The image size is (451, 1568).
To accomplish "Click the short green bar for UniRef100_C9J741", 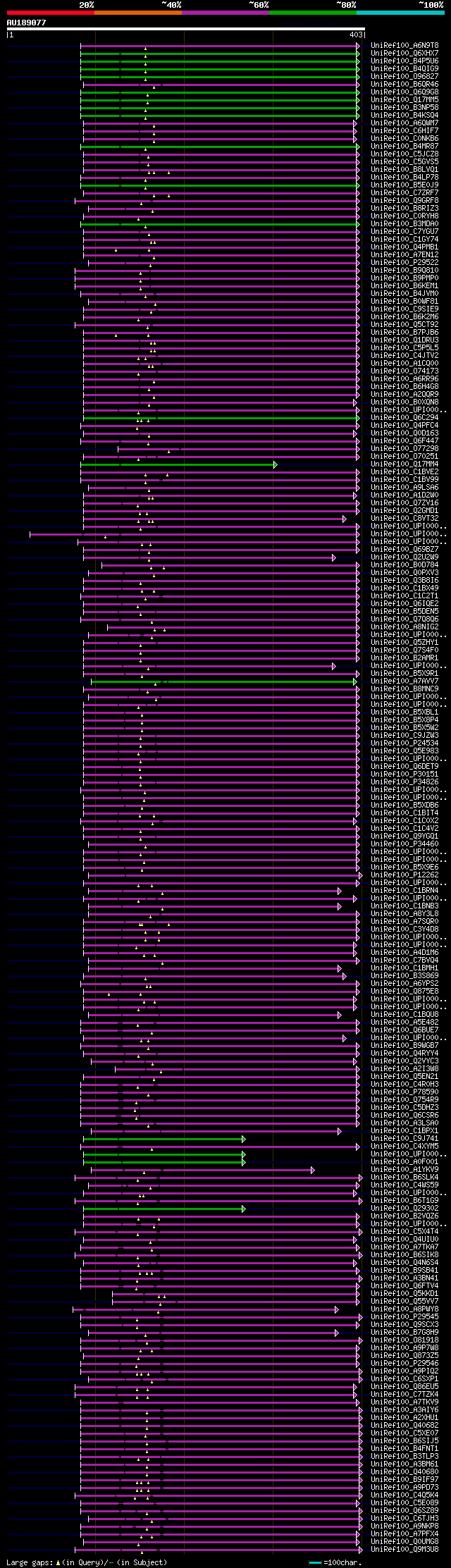I will (x=164, y=1139).
